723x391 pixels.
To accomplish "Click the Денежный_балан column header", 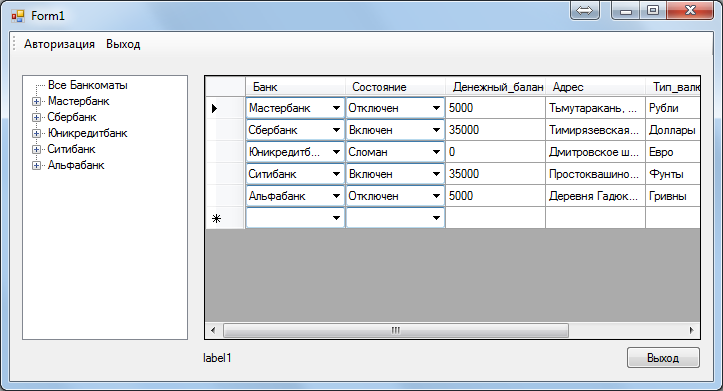I will click(495, 87).
